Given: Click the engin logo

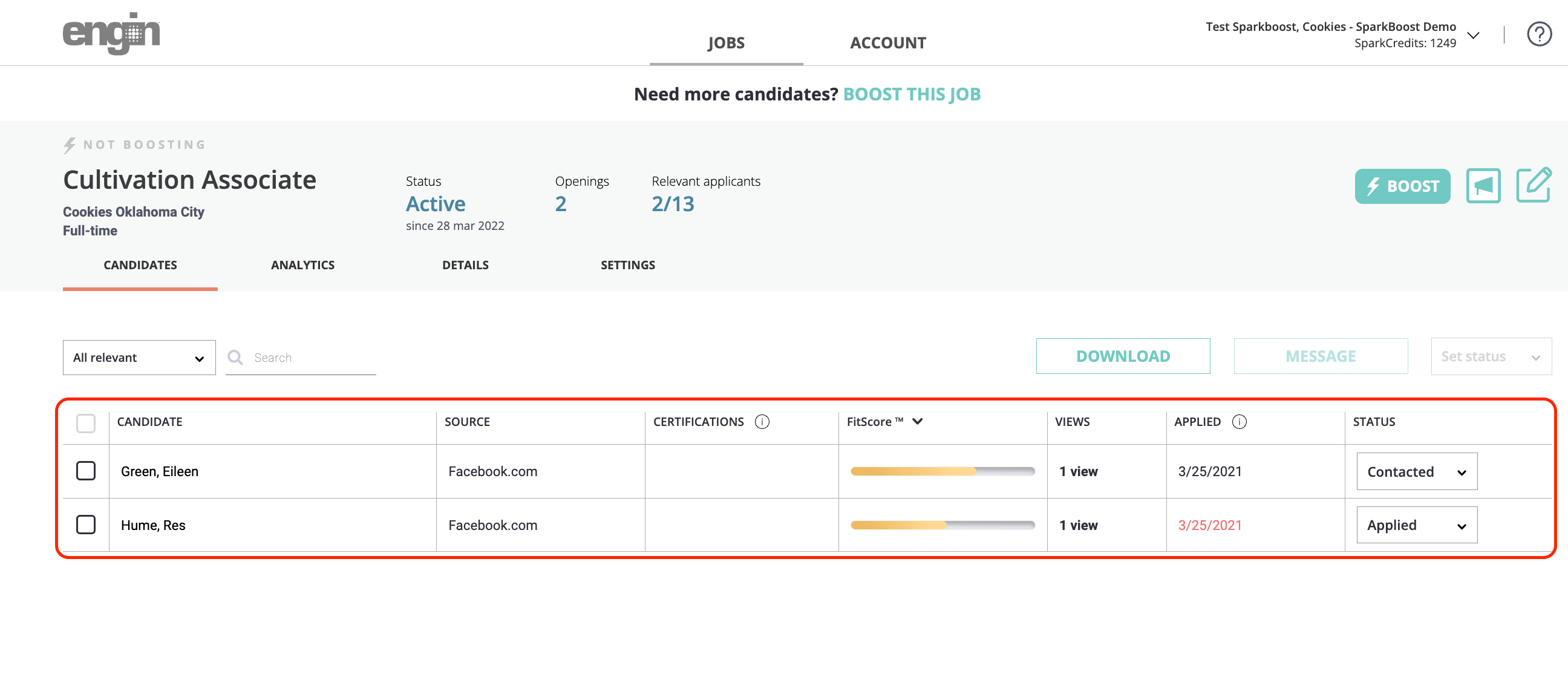Looking at the screenshot, I should click(111, 33).
